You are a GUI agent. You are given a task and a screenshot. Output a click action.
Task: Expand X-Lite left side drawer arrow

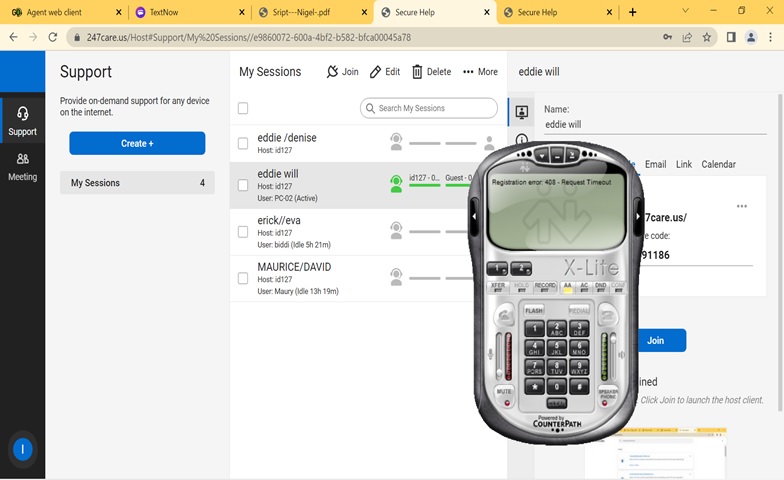(x=474, y=216)
